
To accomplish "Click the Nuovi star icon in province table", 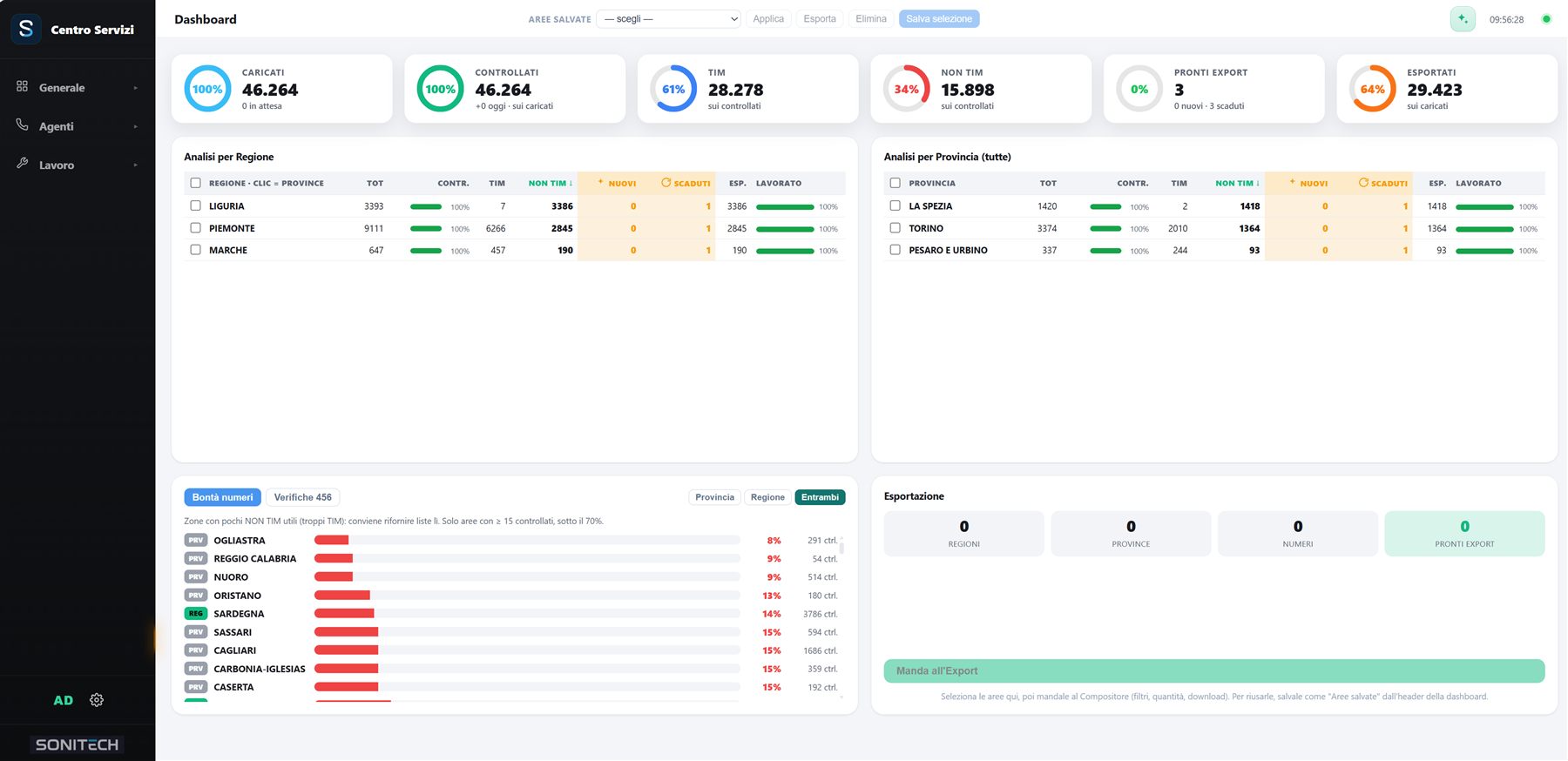I will (1292, 182).
